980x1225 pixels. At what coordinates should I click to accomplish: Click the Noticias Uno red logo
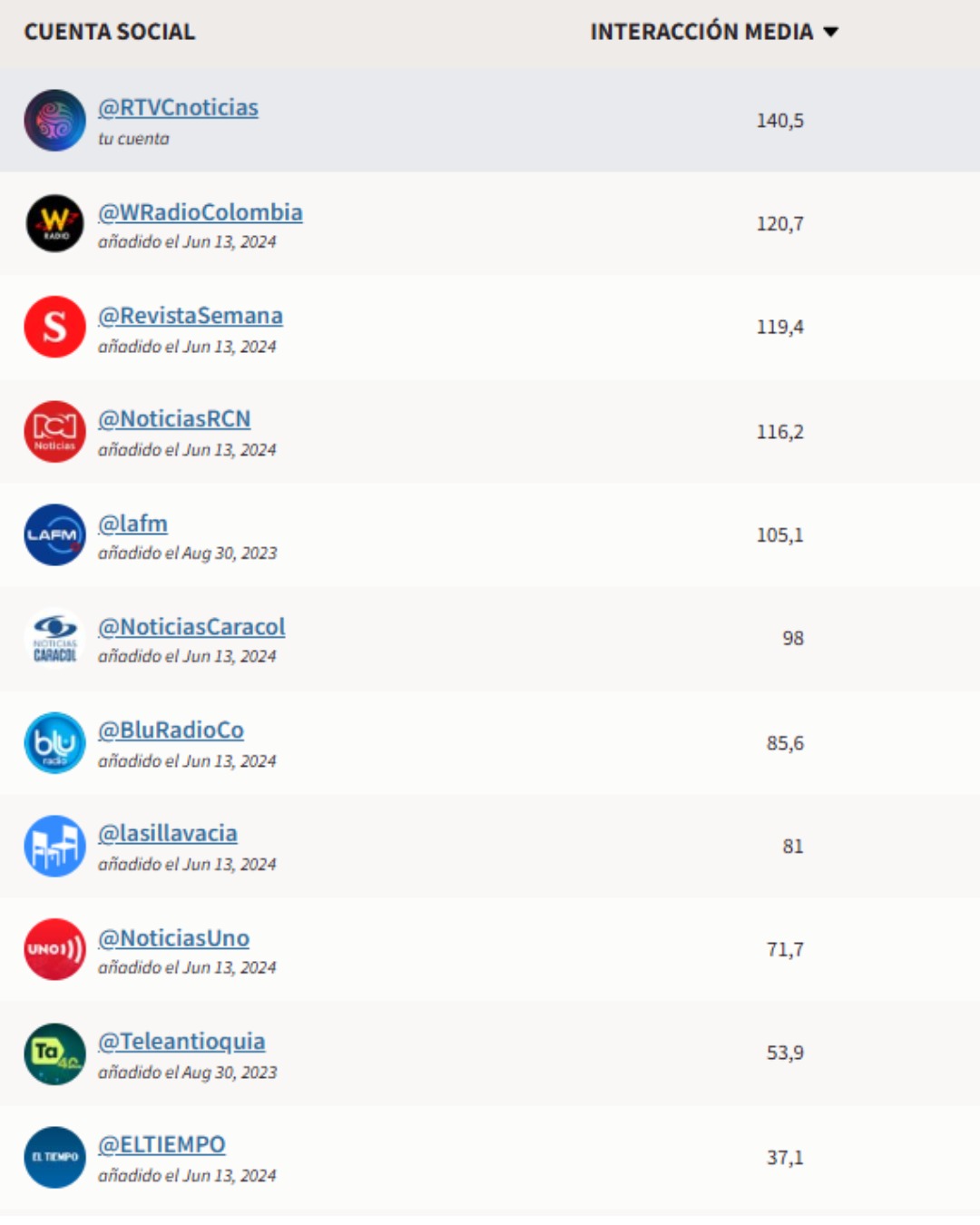(x=54, y=949)
